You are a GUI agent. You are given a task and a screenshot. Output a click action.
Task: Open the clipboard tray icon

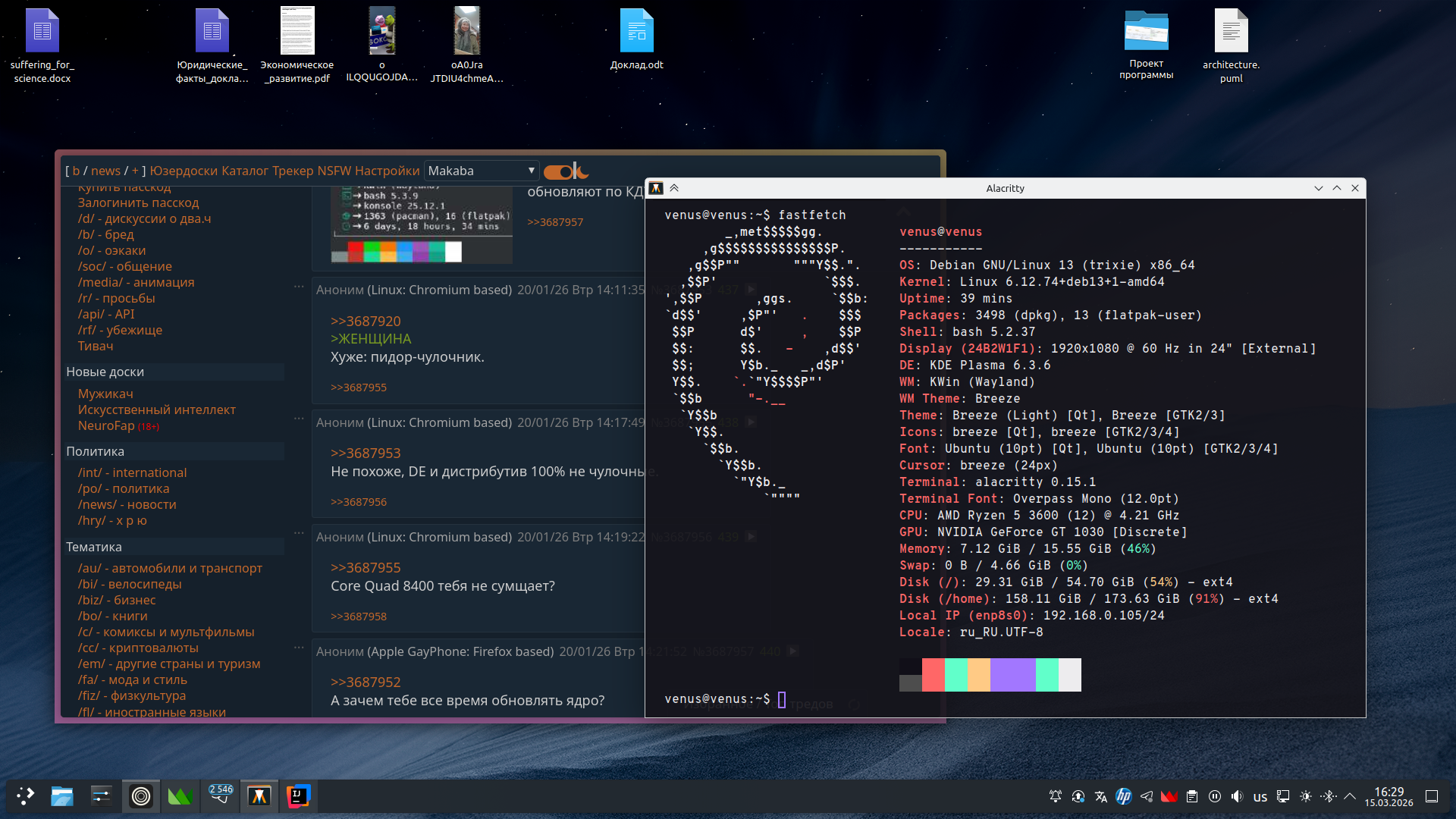coord(1192,796)
